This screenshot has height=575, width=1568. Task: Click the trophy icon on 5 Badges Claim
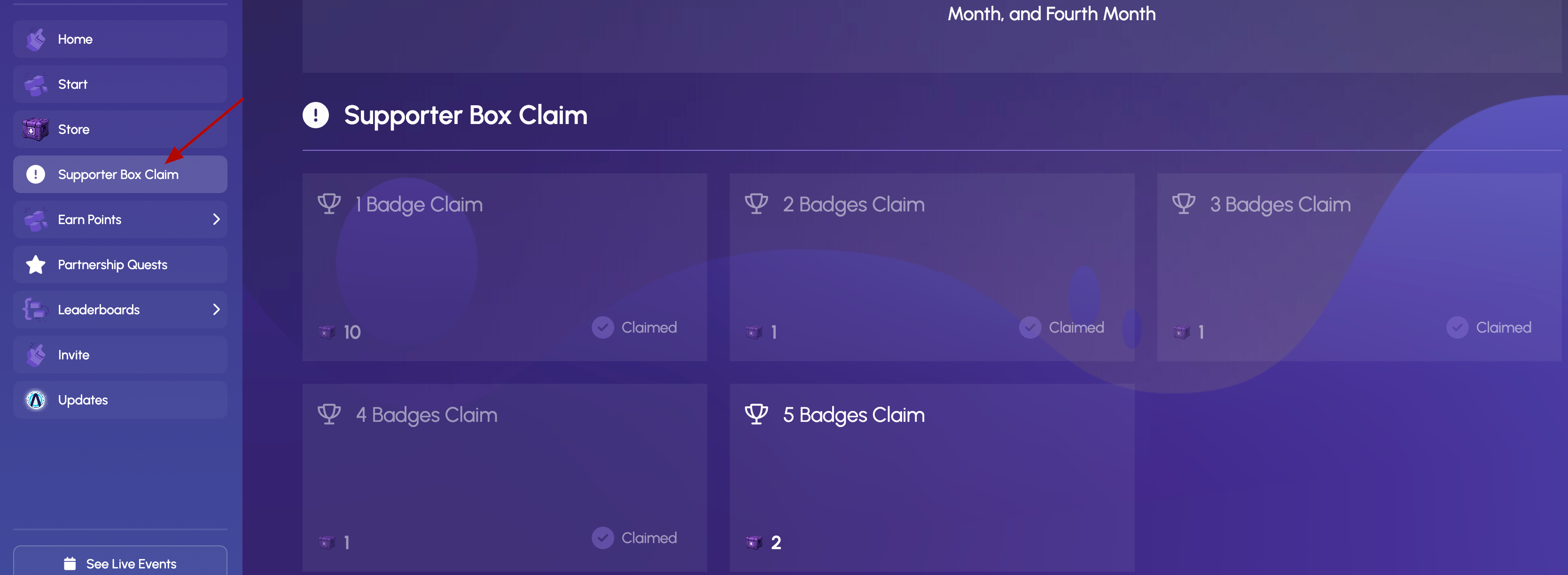click(757, 414)
